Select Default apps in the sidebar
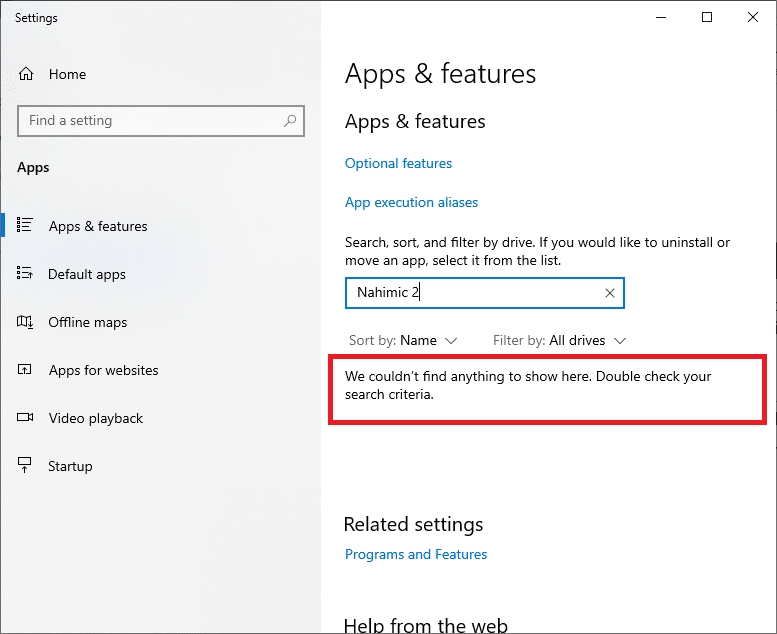Viewport: 777px width, 634px height. [87, 274]
